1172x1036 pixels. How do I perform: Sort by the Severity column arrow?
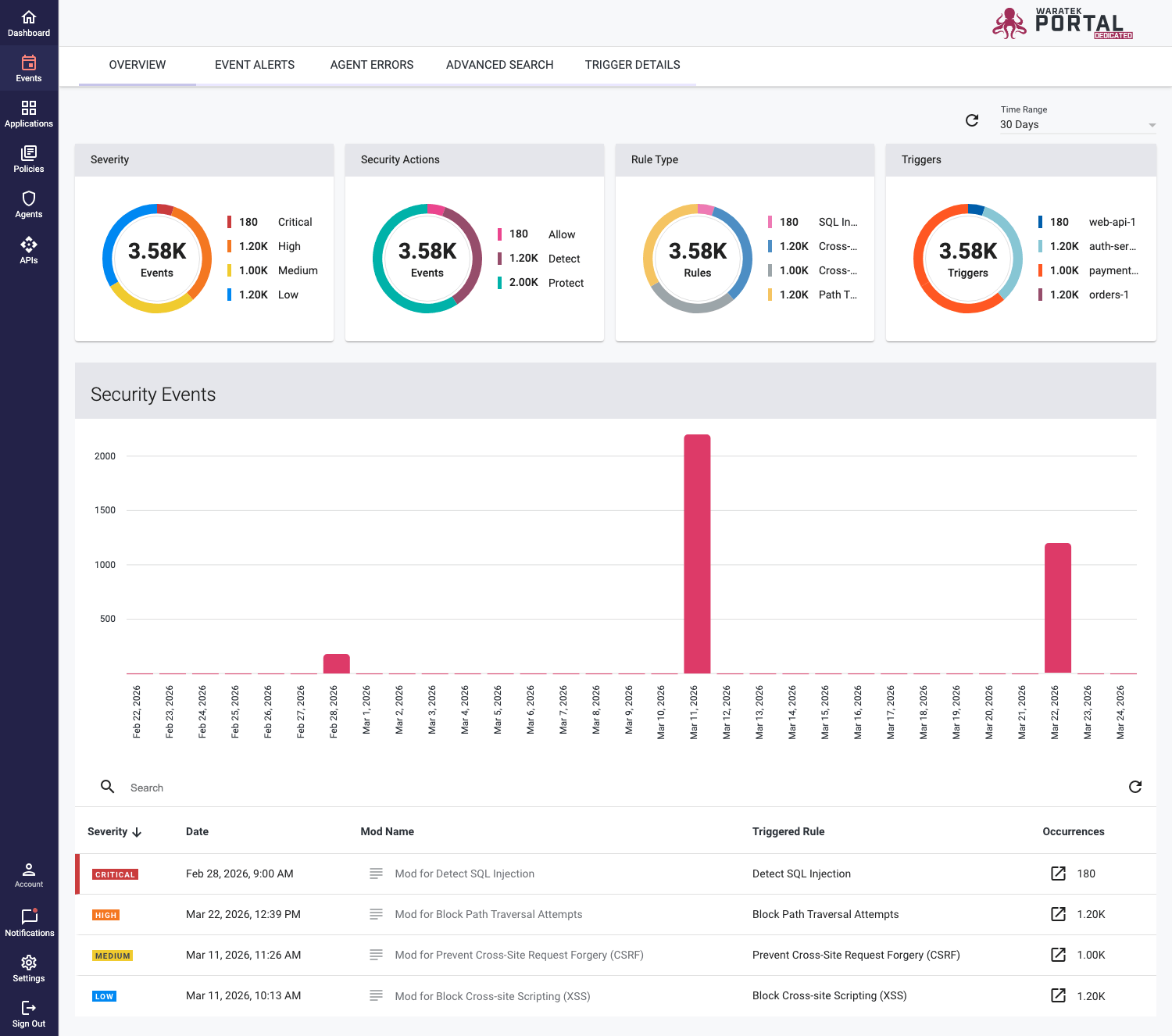[x=137, y=832]
